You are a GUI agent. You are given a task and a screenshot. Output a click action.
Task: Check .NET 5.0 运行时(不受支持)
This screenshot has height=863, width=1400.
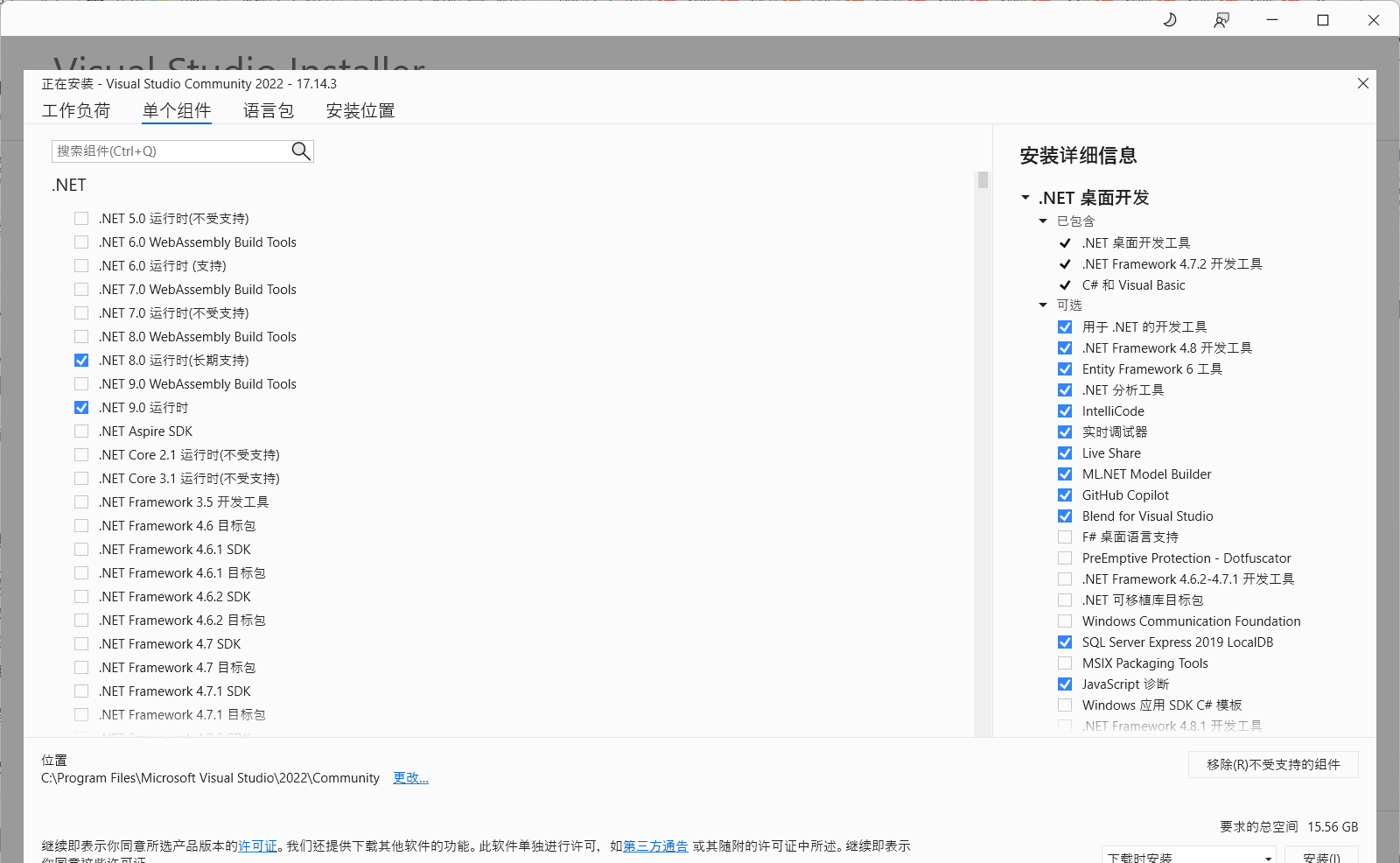[81, 219]
